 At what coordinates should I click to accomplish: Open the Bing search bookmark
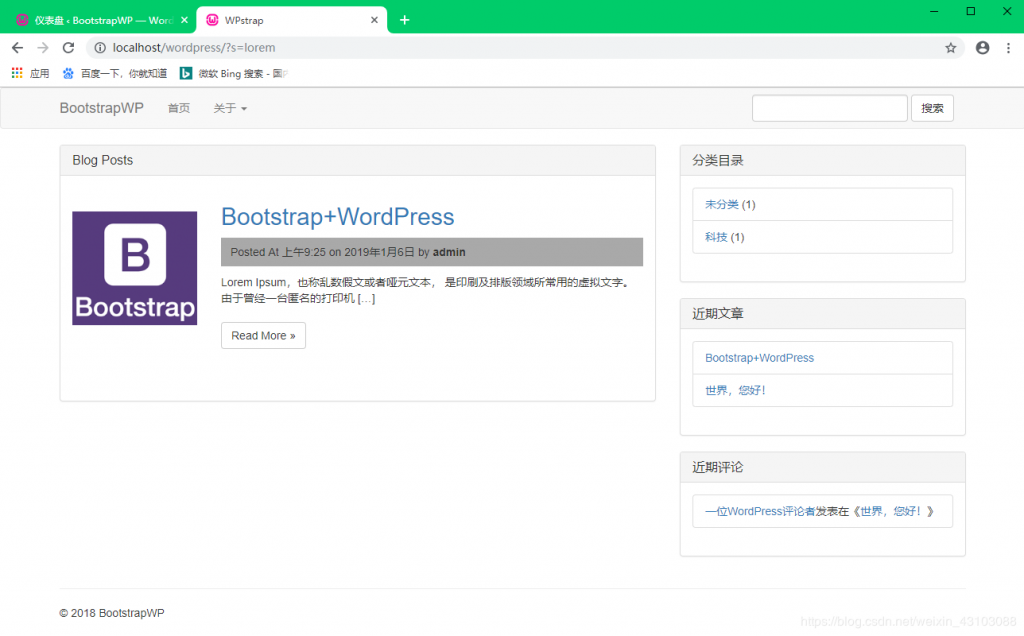click(x=234, y=73)
